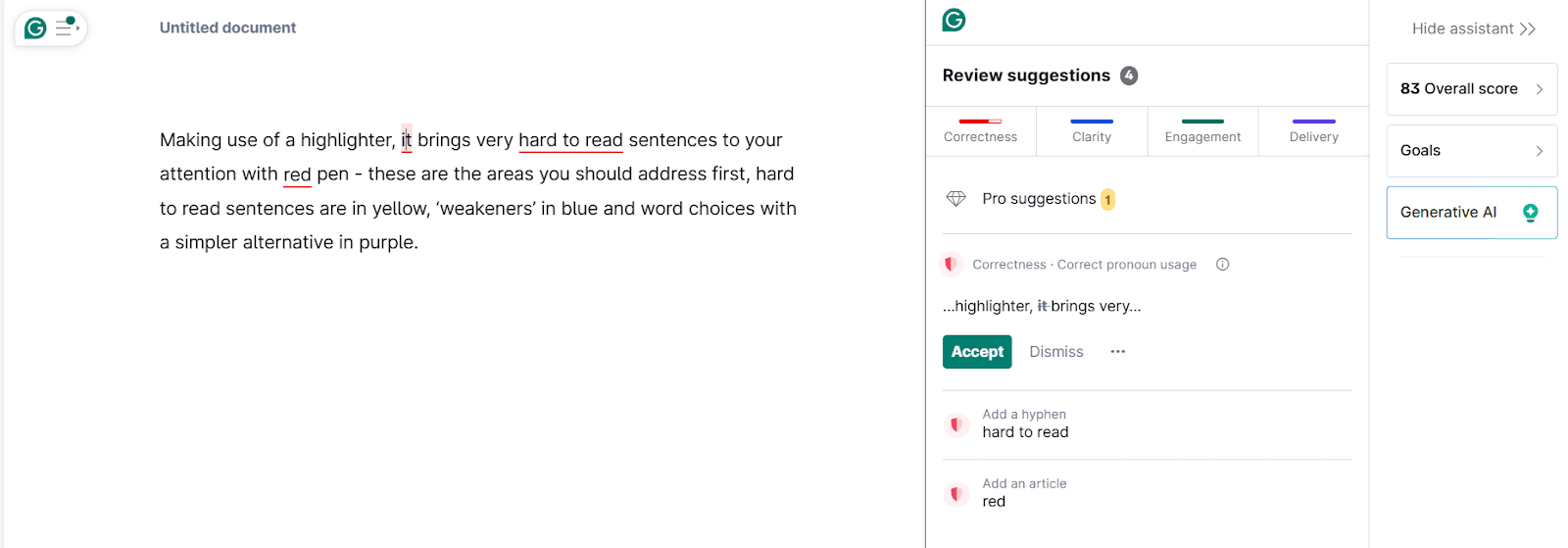Dismiss the pronoun usage suggestion
Screen dimensions: 1568x548
[1056, 352]
